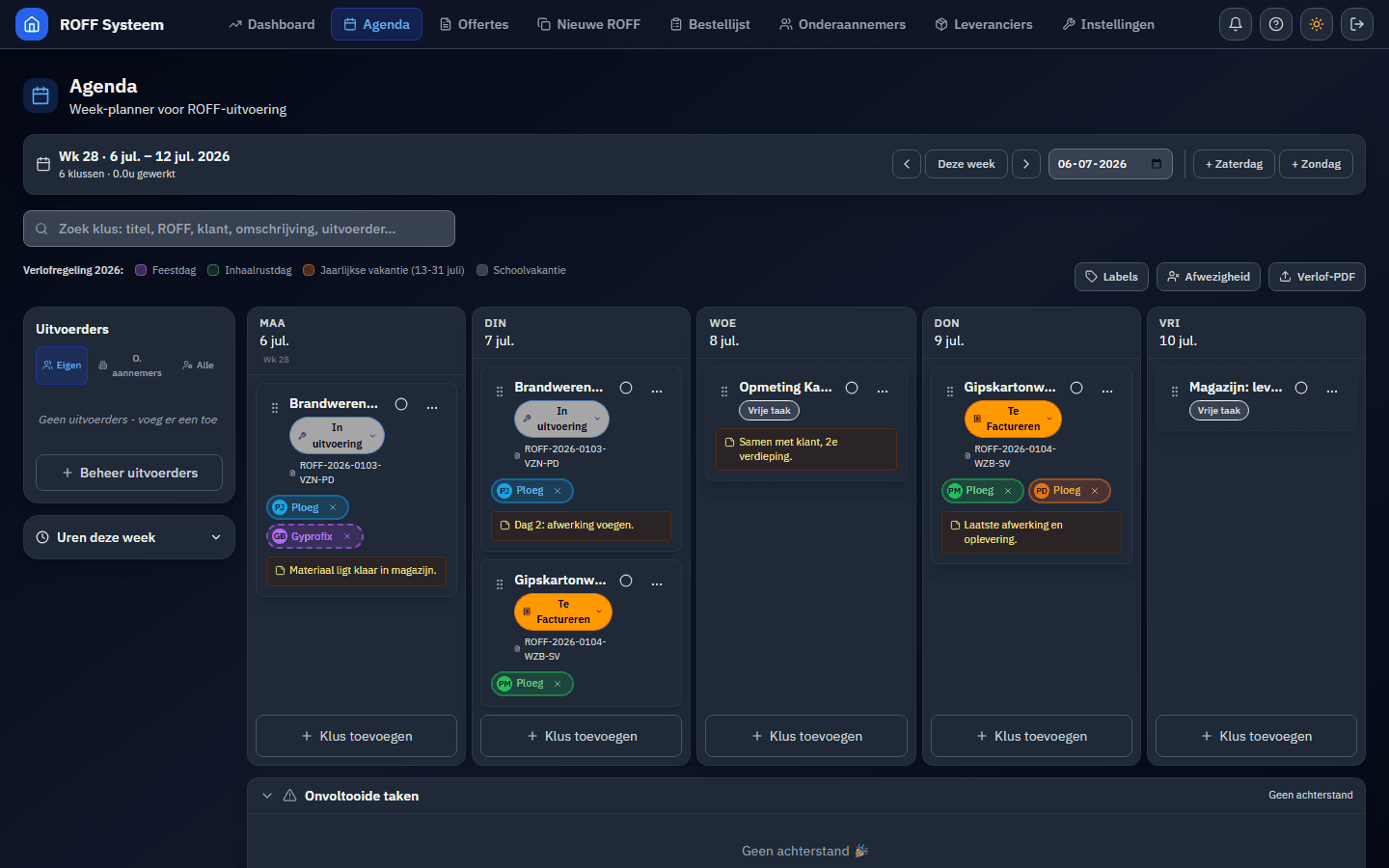Focus the Zoek klus search field
Screen dimensions: 1389x868
(x=239, y=229)
